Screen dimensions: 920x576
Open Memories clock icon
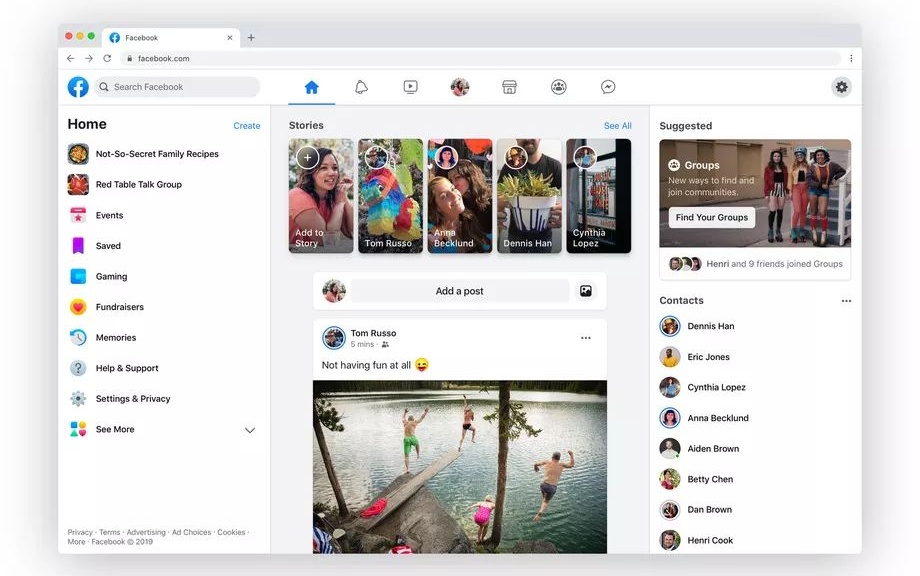pyautogui.click(x=78, y=337)
